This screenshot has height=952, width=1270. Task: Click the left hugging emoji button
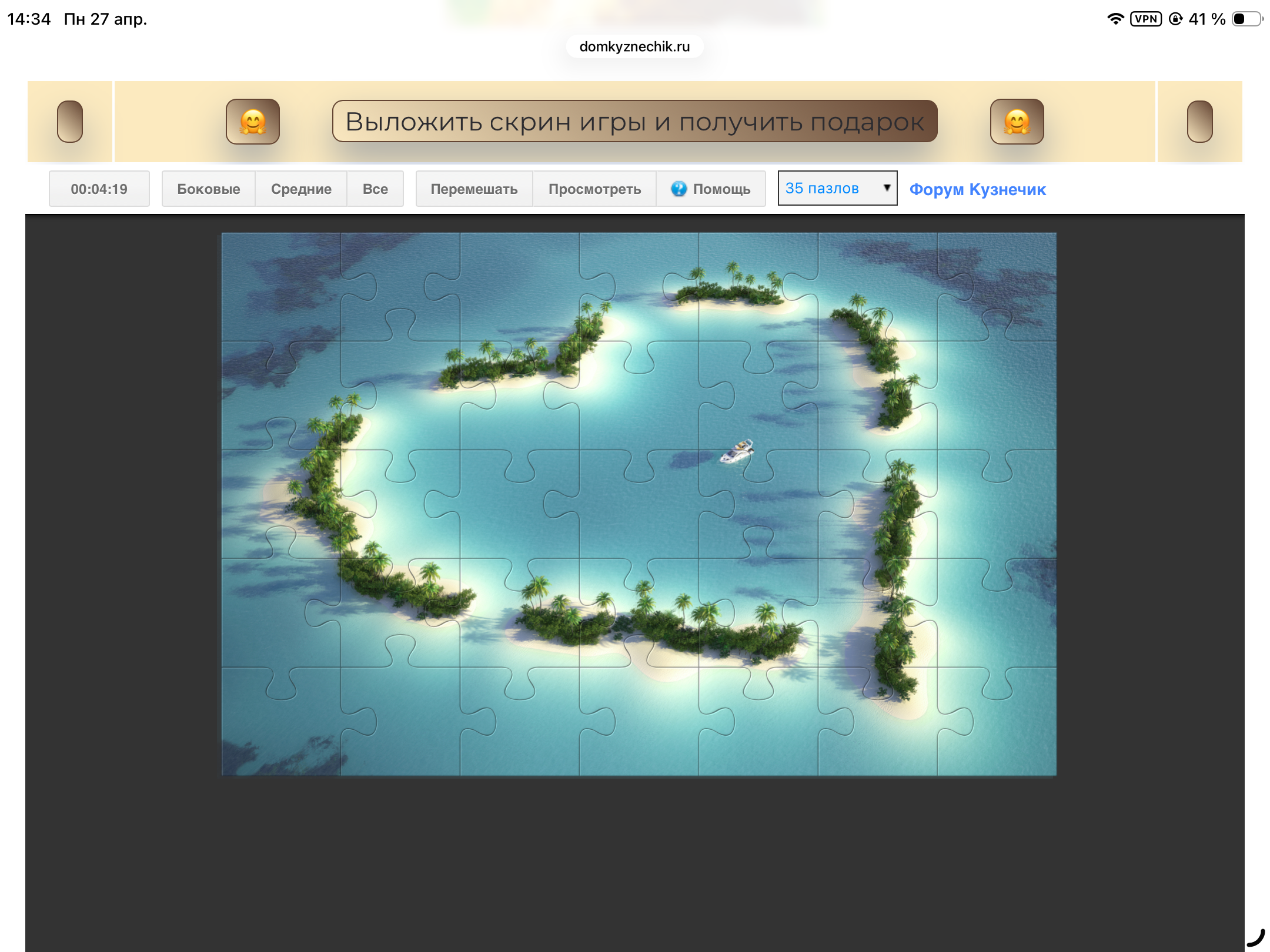(x=253, y=122)
